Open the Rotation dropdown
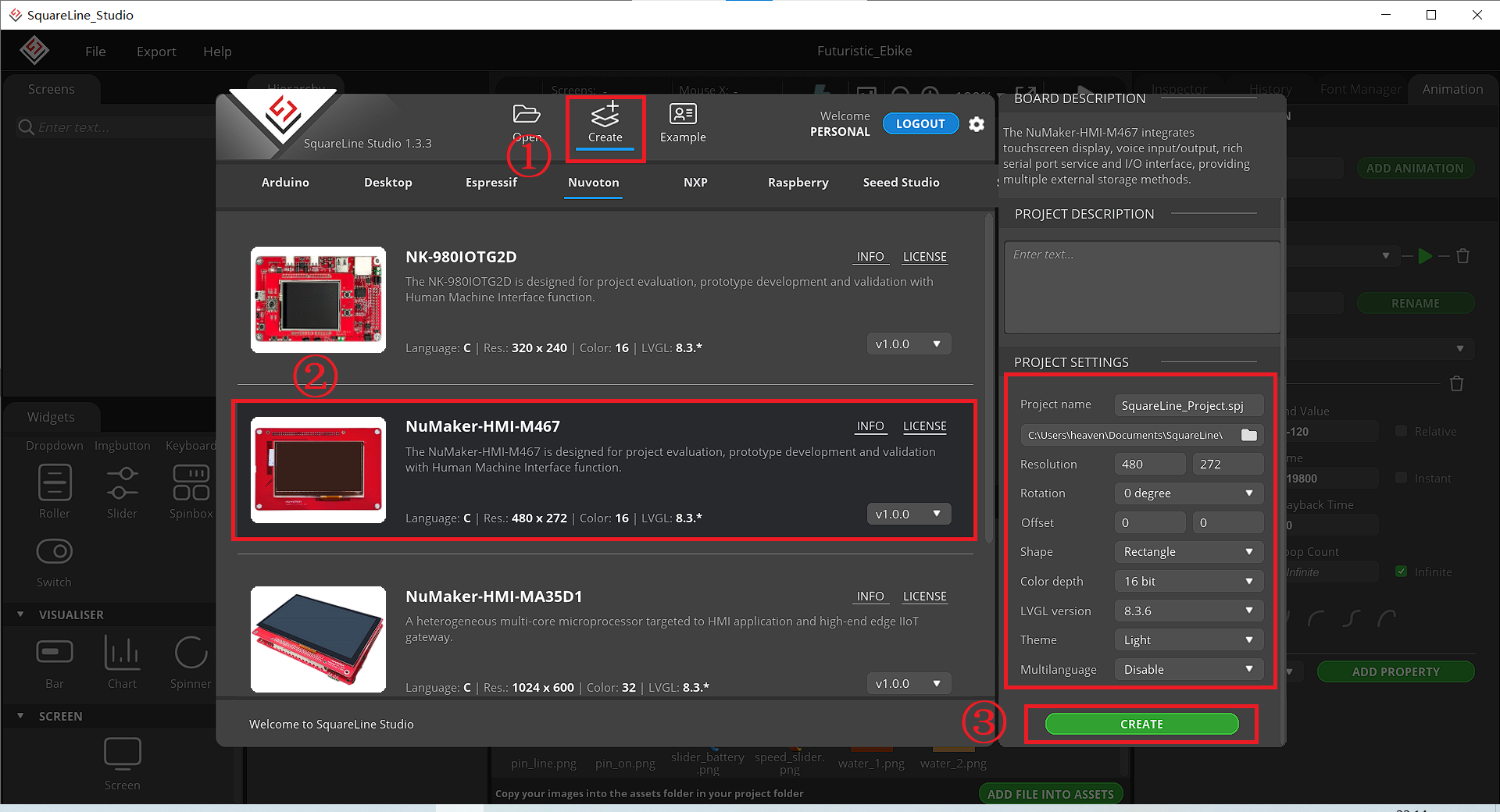 (x=1187, y=493)
